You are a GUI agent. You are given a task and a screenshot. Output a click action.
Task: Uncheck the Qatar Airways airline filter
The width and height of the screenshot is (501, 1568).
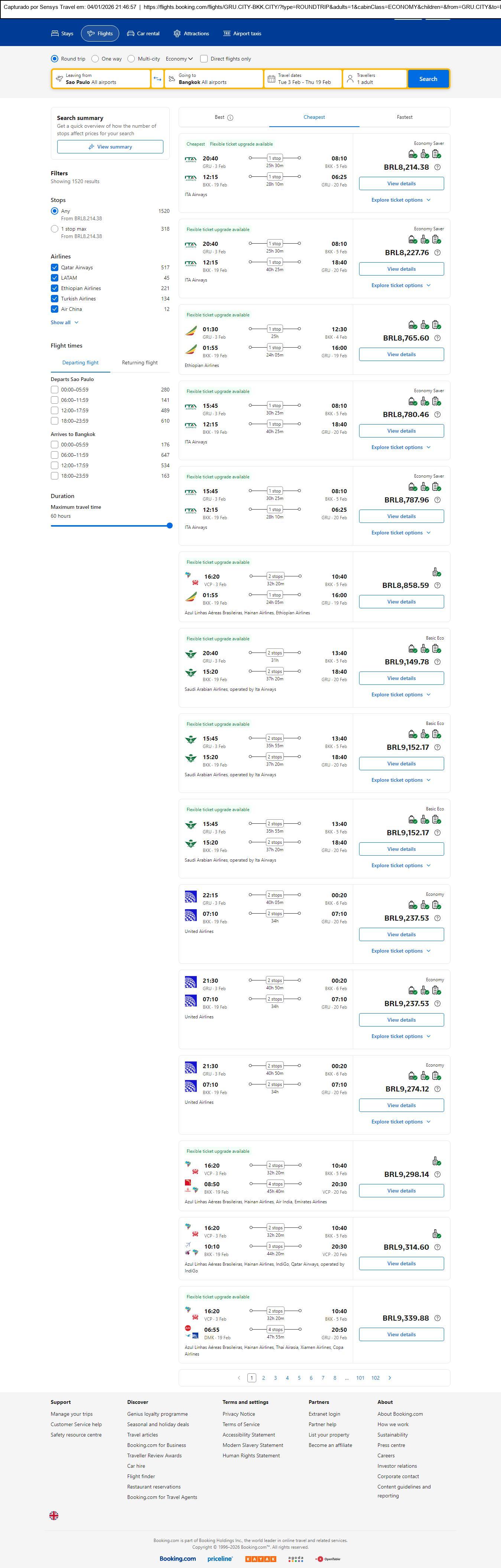point(55,267)
